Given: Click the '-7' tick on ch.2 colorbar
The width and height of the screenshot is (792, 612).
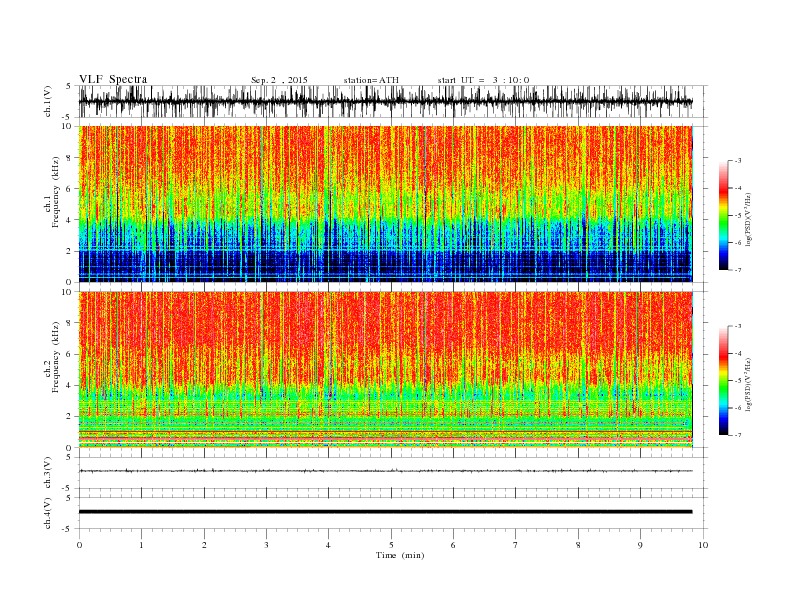Looking at the screenshot, I should click(x=738, y=435).
